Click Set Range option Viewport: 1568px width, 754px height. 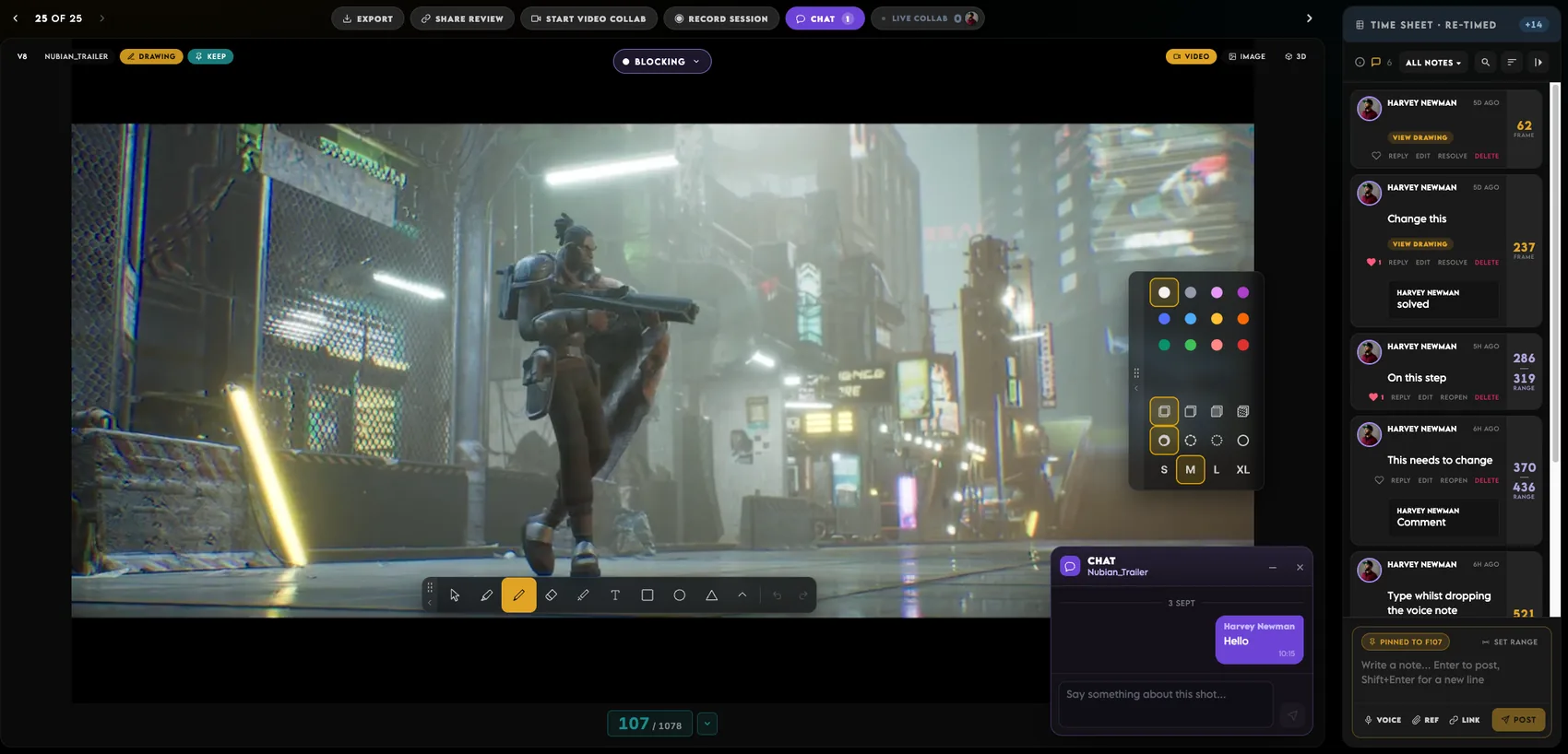[1510, 642]
